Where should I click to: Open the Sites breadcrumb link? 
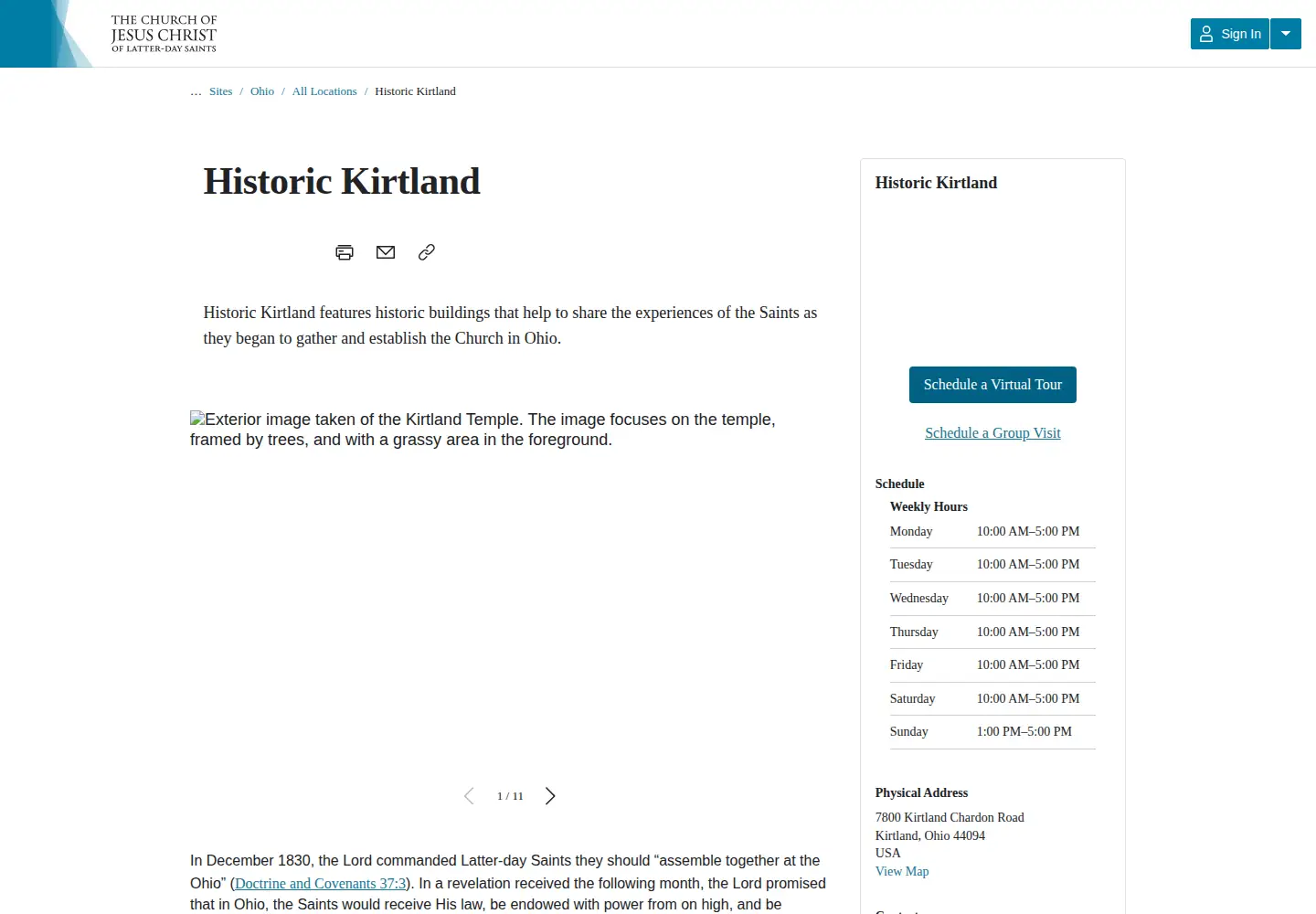(x=221, y=91)
